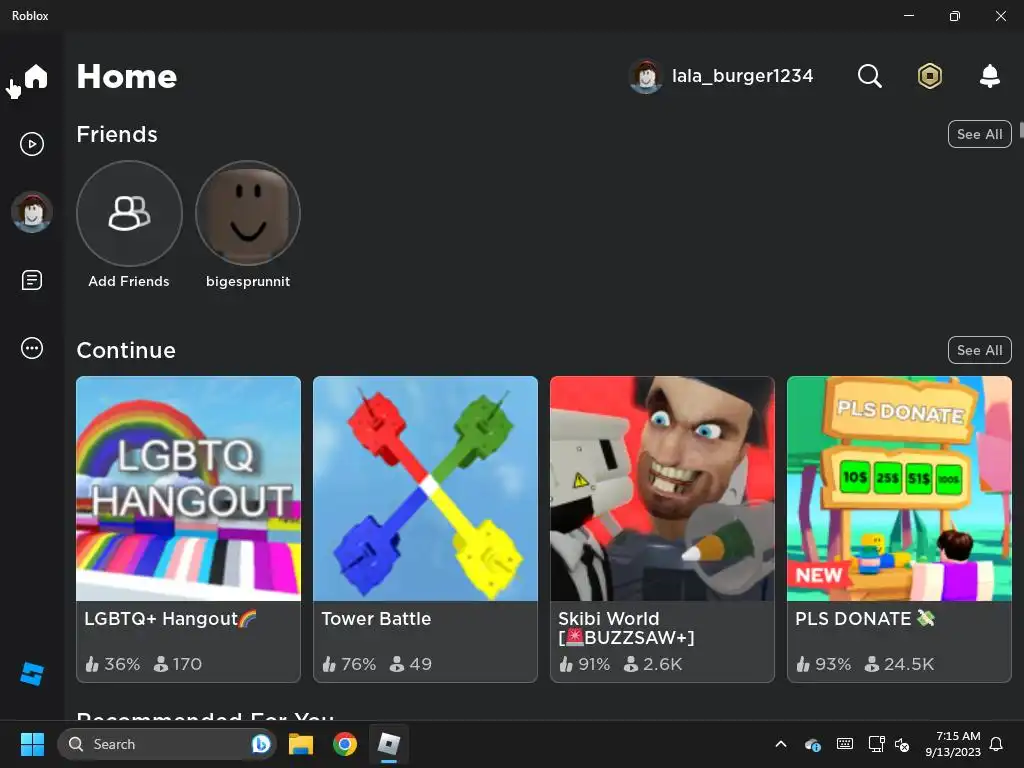Image resolution: width=1024 pixels, height=768 pixels.
Task: Click the 'LGBTQ+ Hangout' game title
Action: [170, 618]
